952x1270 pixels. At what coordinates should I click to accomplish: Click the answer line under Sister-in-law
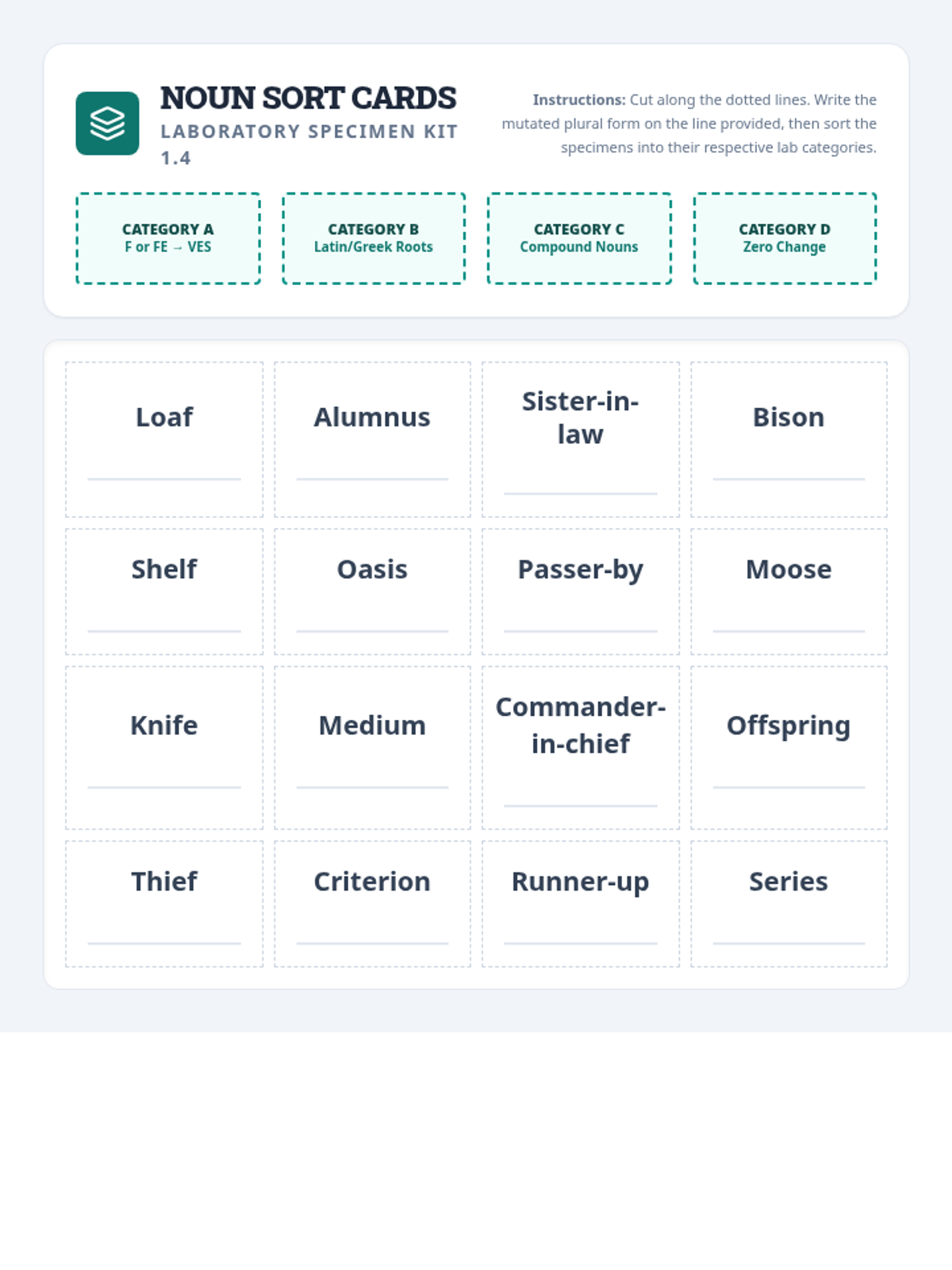(581, 494)
